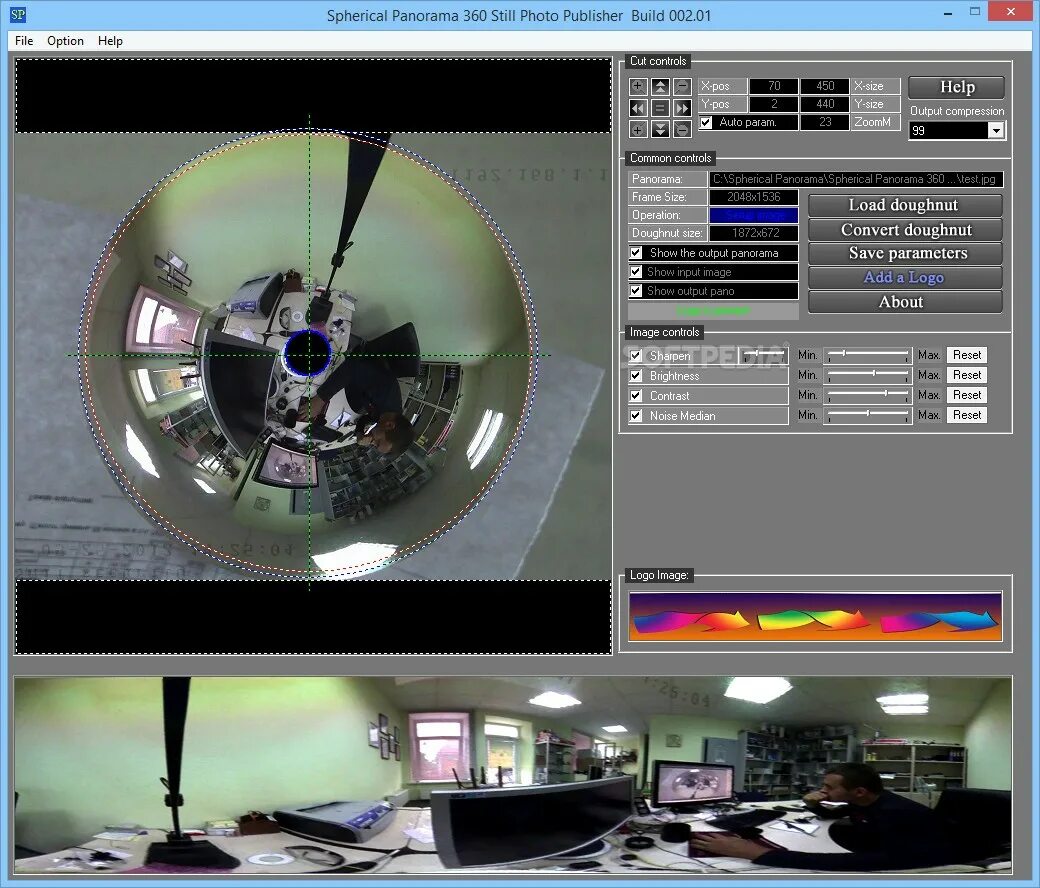The image size is (1040, 888).
Task: Click Save parameters button
Action: point(905,253)
